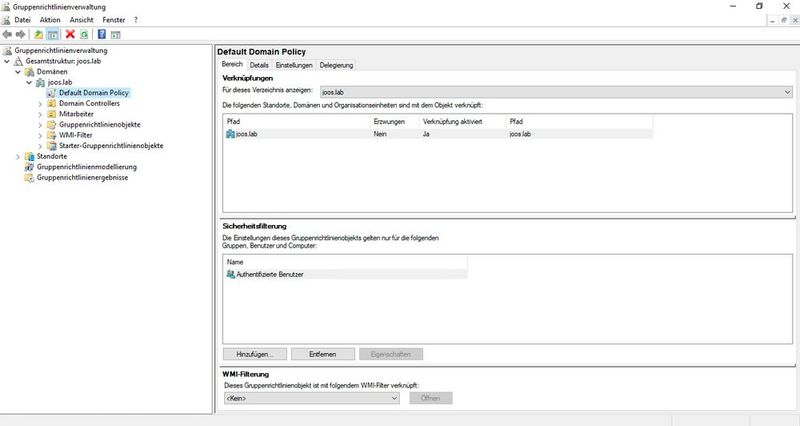Click the Gesamtstruktur forest icon
Viewport: 800px width, 426px height.
(x=18, y=61)
